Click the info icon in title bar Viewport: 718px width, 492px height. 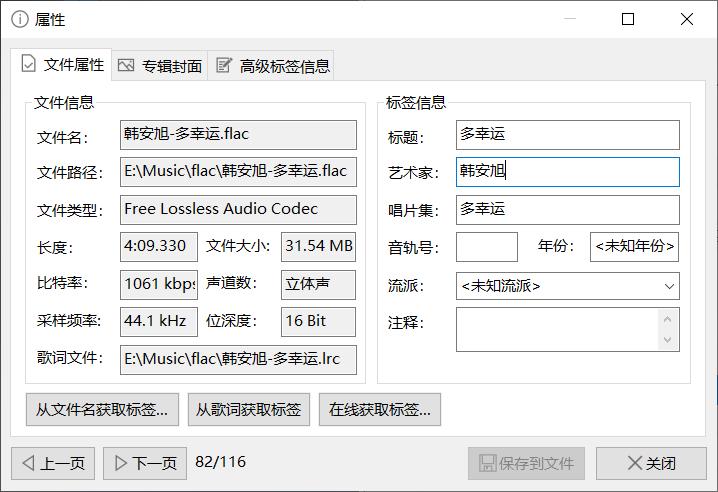coord(20,20)
